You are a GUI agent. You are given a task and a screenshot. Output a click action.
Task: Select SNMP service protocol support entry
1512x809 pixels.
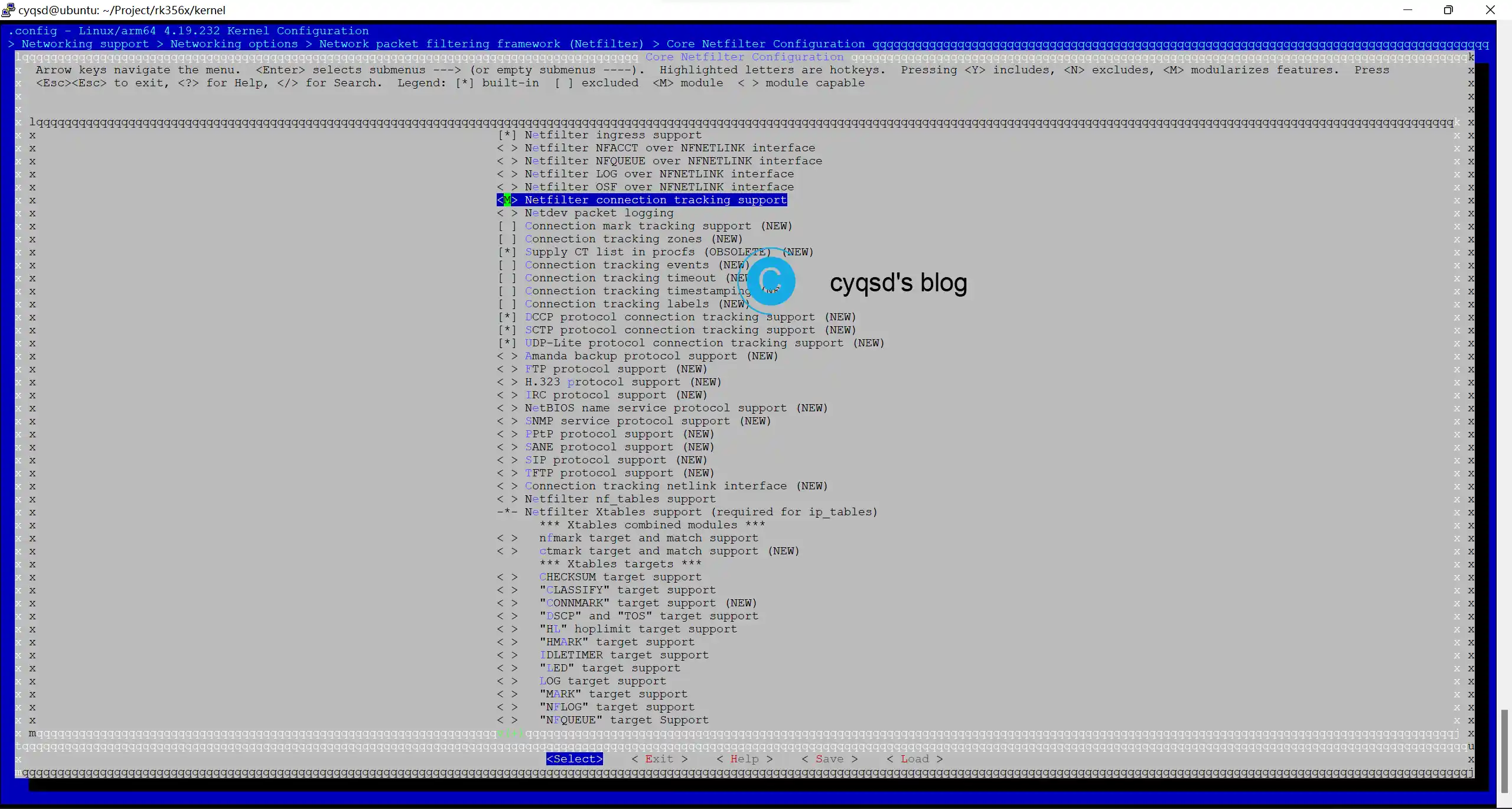(x=634, y=421)
